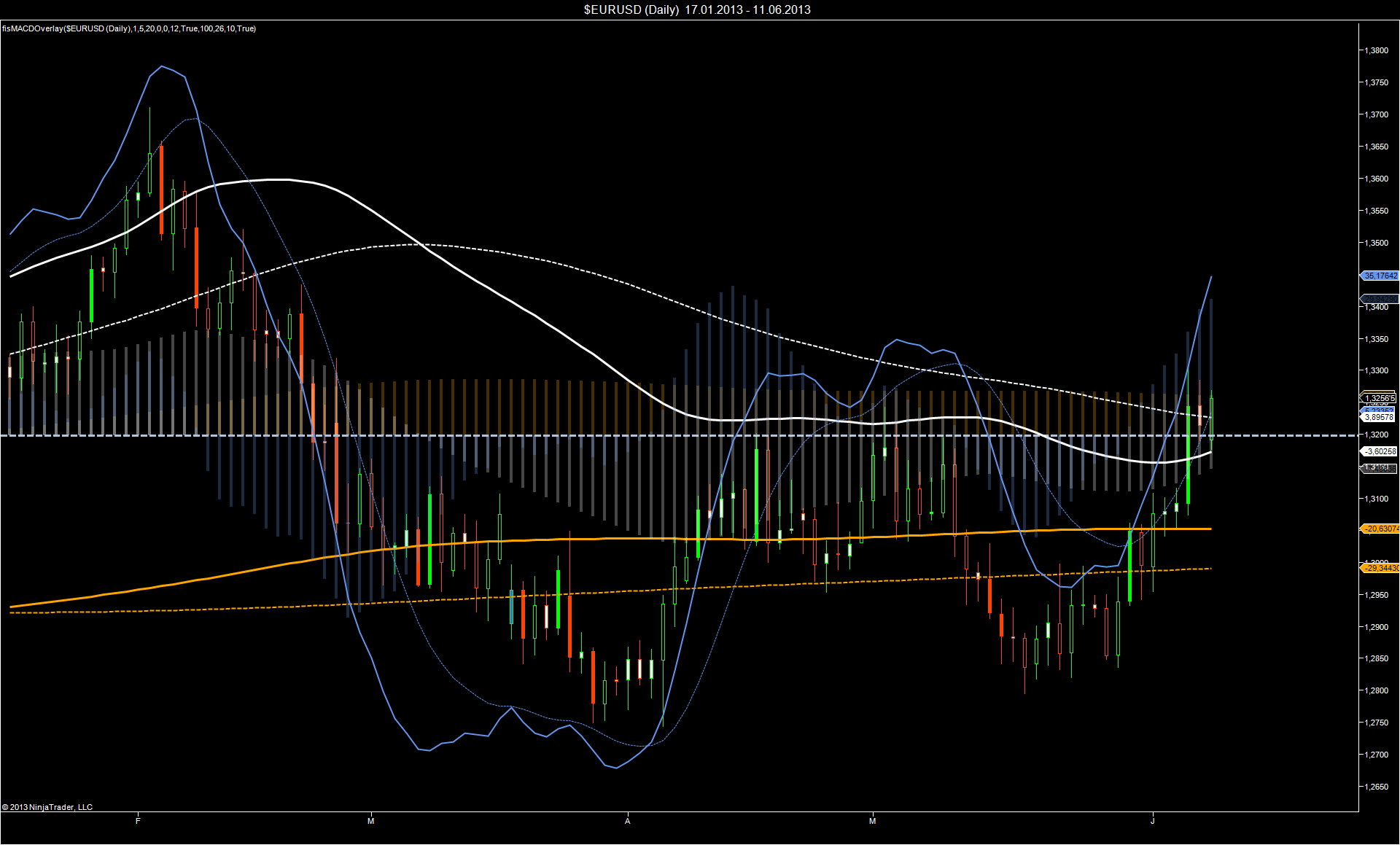Click the J month label on time axis
This screenshot has width=1400, height=845.
(x=1153, y=821)
